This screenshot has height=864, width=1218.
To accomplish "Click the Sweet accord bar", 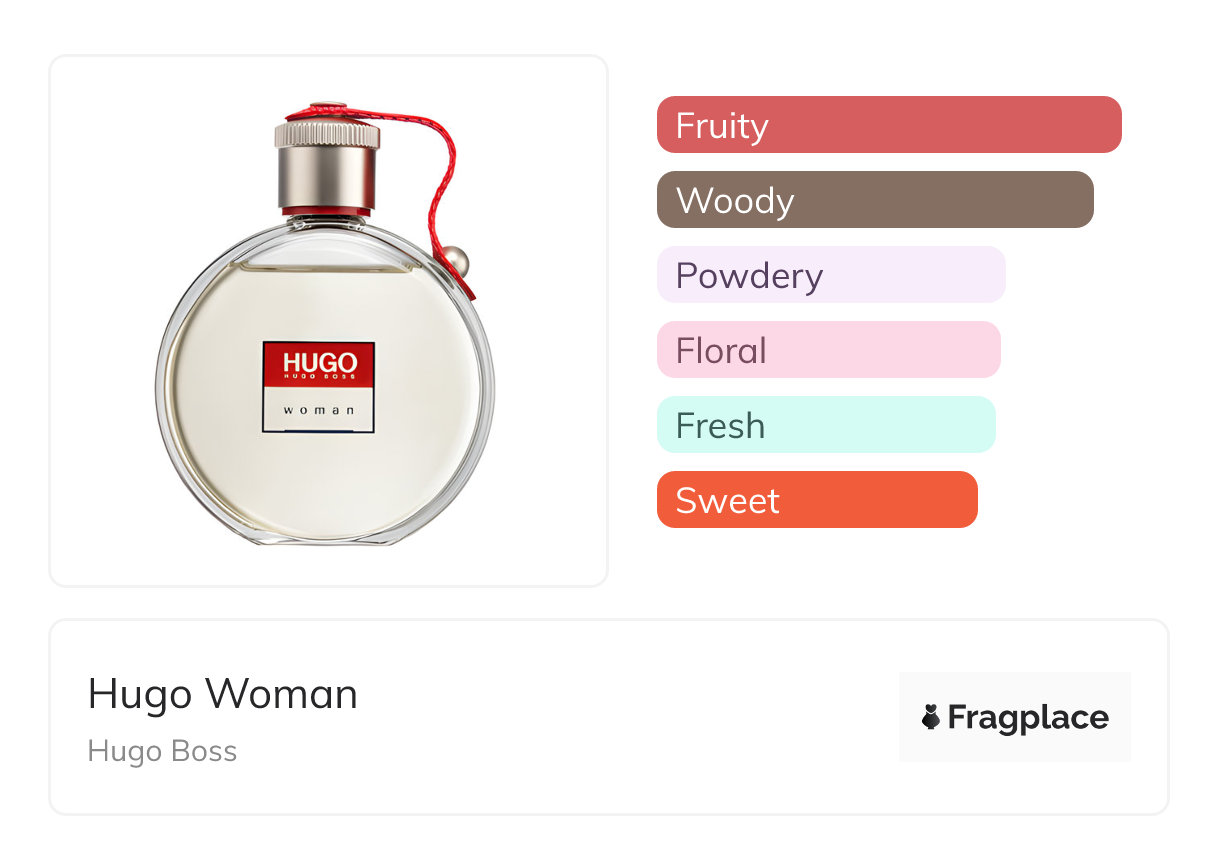I will click(x=817, y=500).
